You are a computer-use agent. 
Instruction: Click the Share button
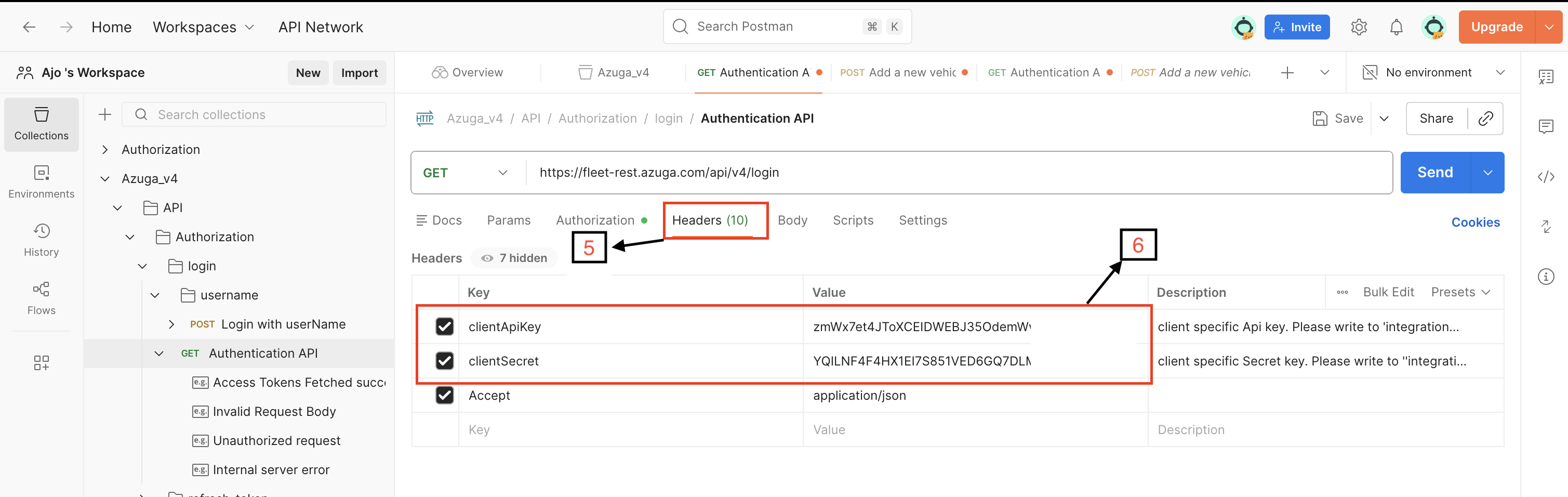(1436, 118)
